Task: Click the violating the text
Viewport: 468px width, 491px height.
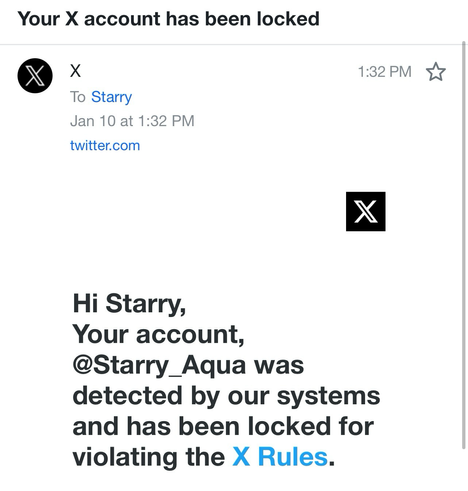Action: coord(149,457)
